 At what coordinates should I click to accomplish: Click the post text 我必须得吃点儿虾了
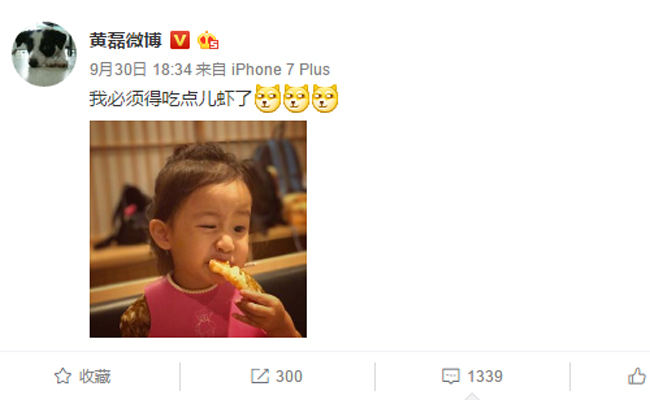point(171,99)
